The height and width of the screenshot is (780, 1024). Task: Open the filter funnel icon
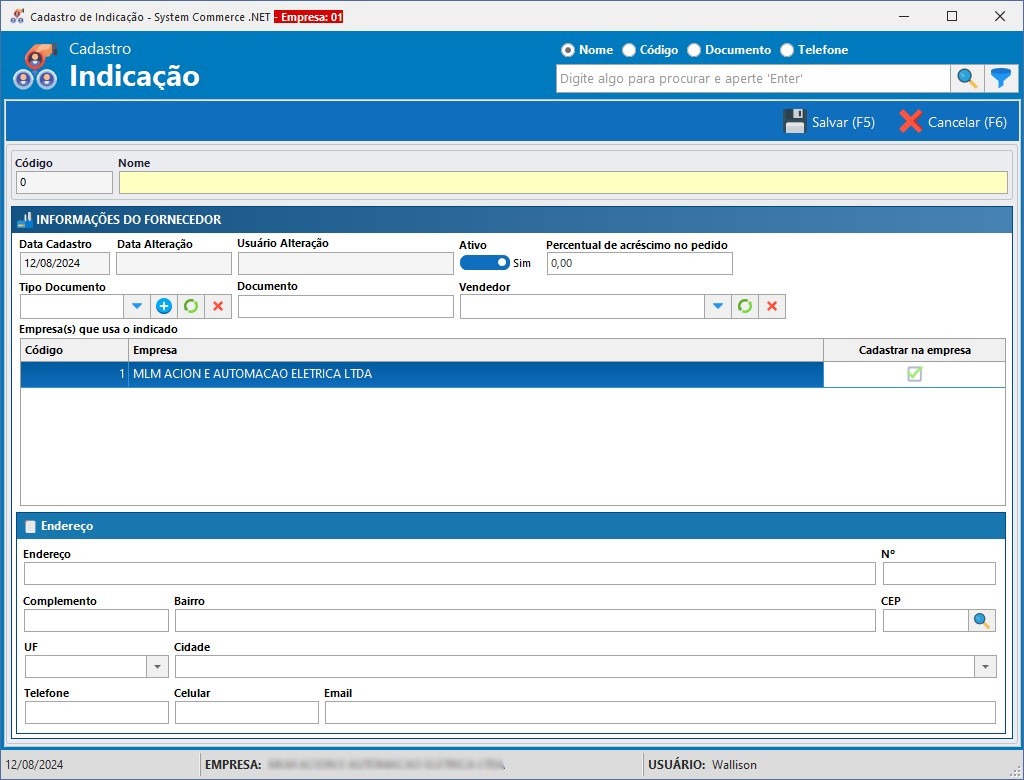point(1000,78)
